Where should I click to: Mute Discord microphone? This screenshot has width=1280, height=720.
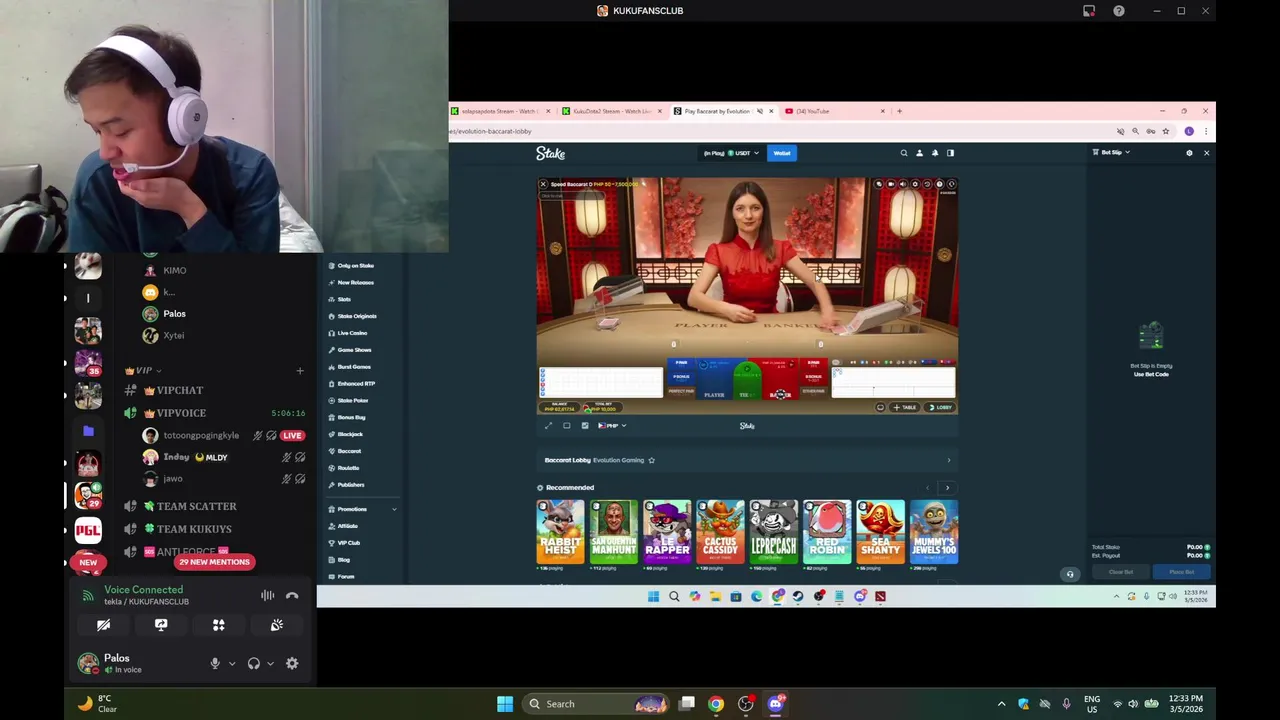point(214,663)
